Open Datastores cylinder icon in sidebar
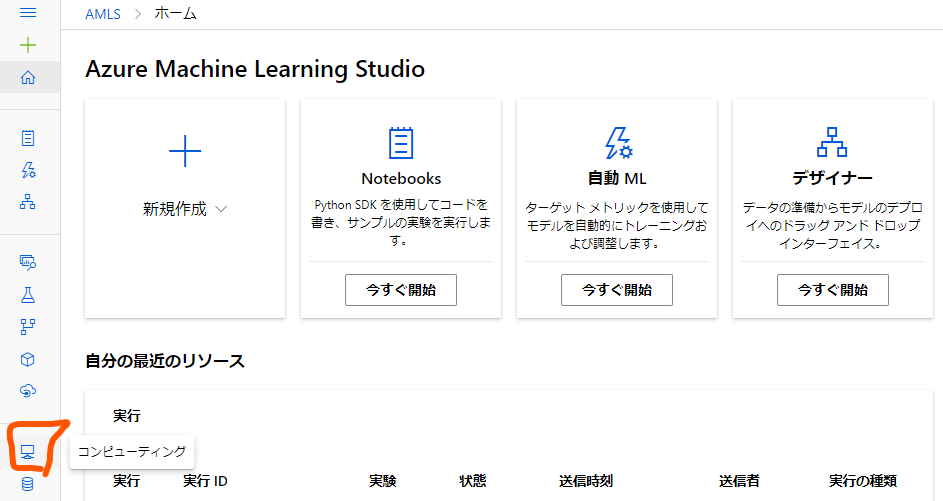Image resolution: width=943 pixels, height=501 pixels. pos(28,484)
